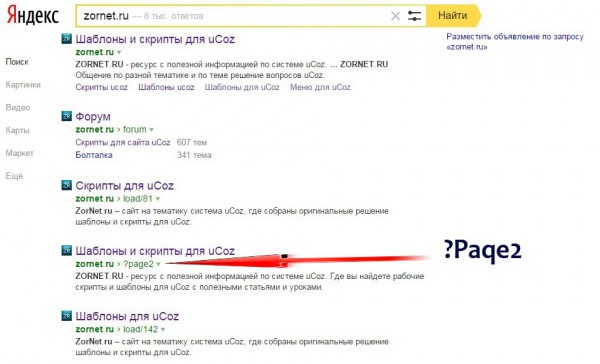Click favicon beside Шаблоны для uCoz result
The image size is (600, 364).
pos(67,316)
